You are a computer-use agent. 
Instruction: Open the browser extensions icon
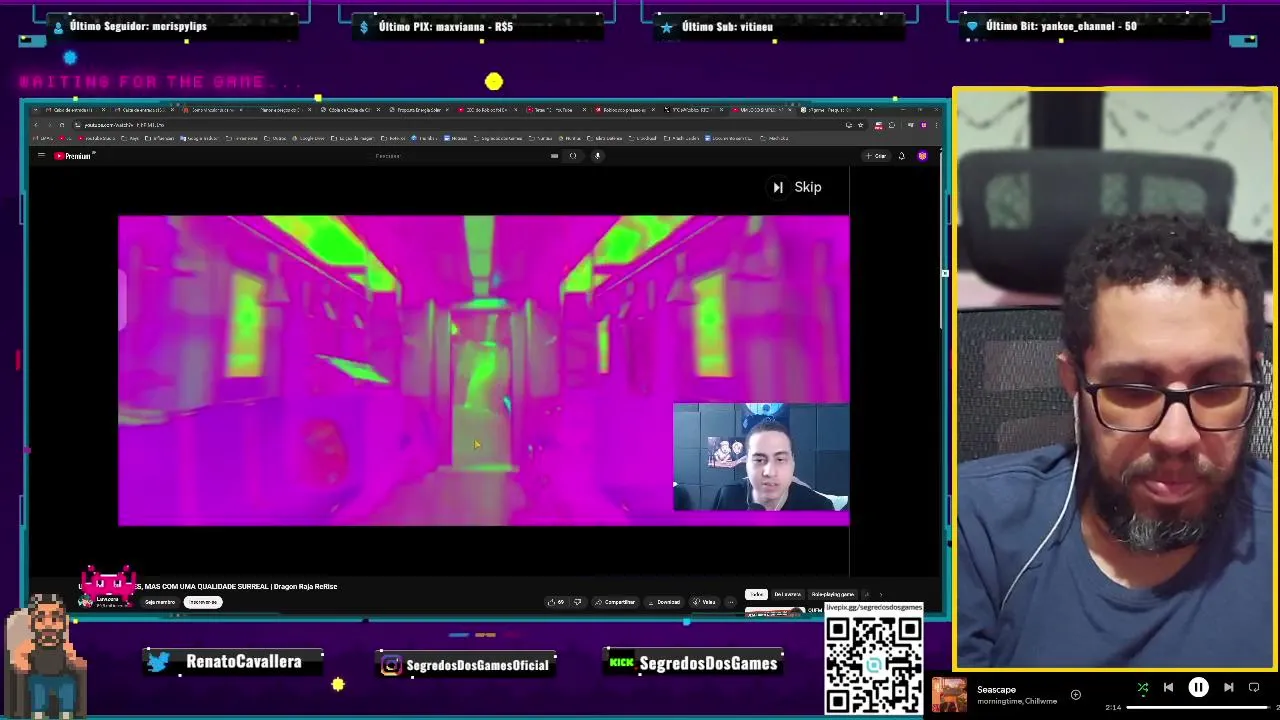(892, 125)
